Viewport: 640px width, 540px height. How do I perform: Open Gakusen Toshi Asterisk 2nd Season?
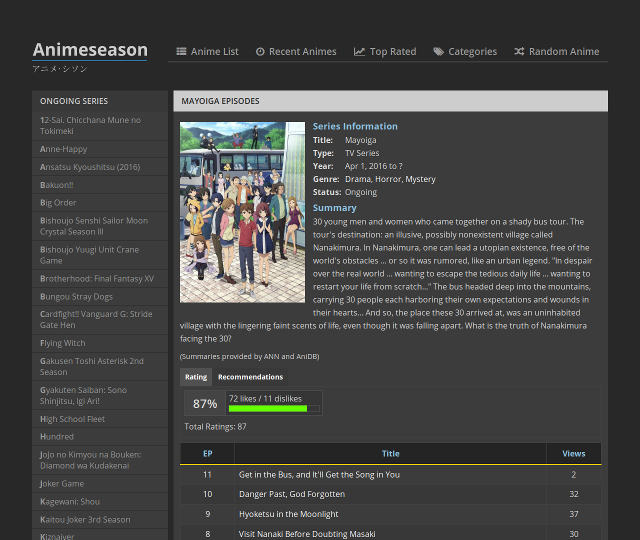(x=100, y=367)
